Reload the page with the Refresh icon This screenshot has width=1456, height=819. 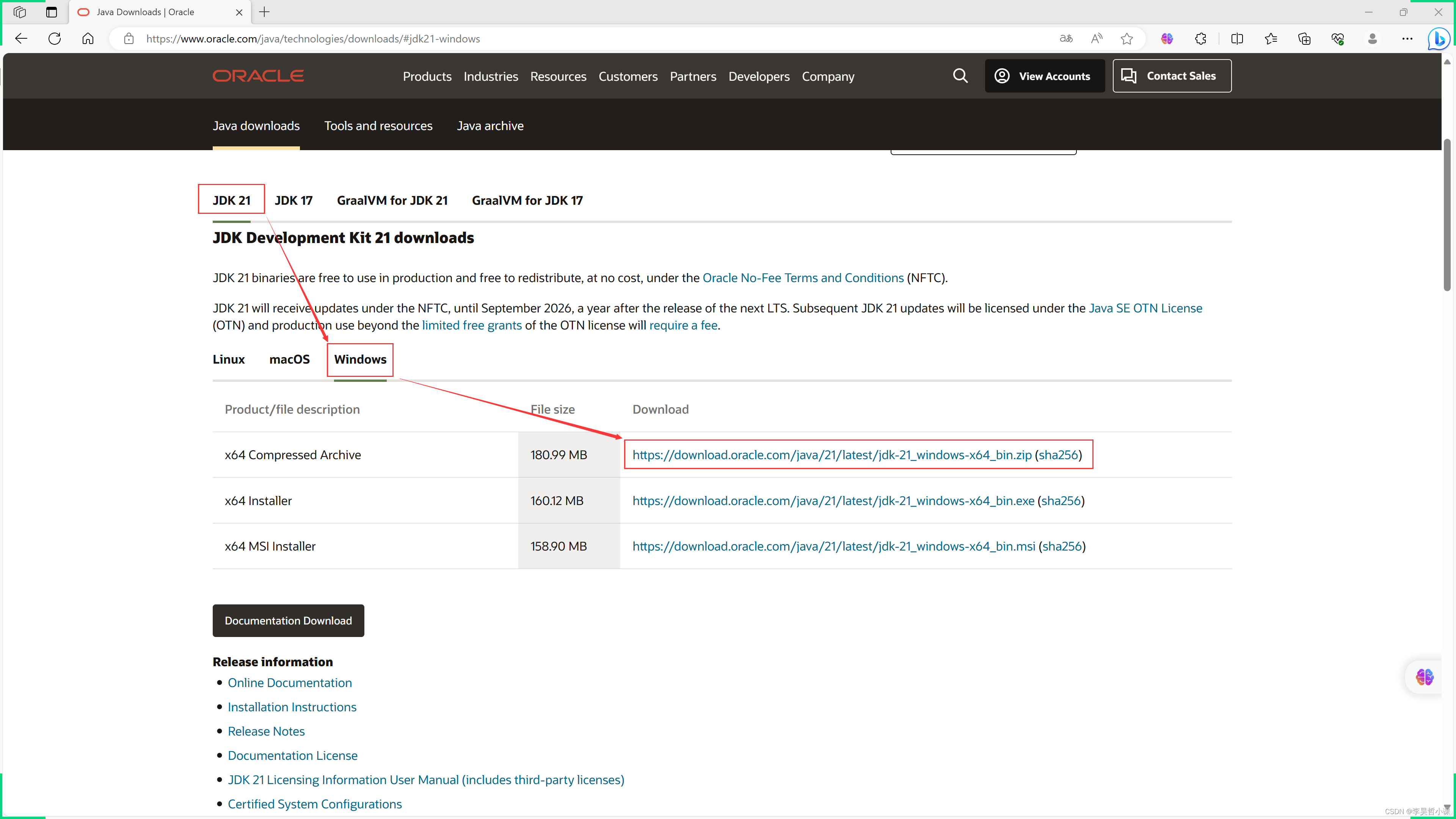55,38
